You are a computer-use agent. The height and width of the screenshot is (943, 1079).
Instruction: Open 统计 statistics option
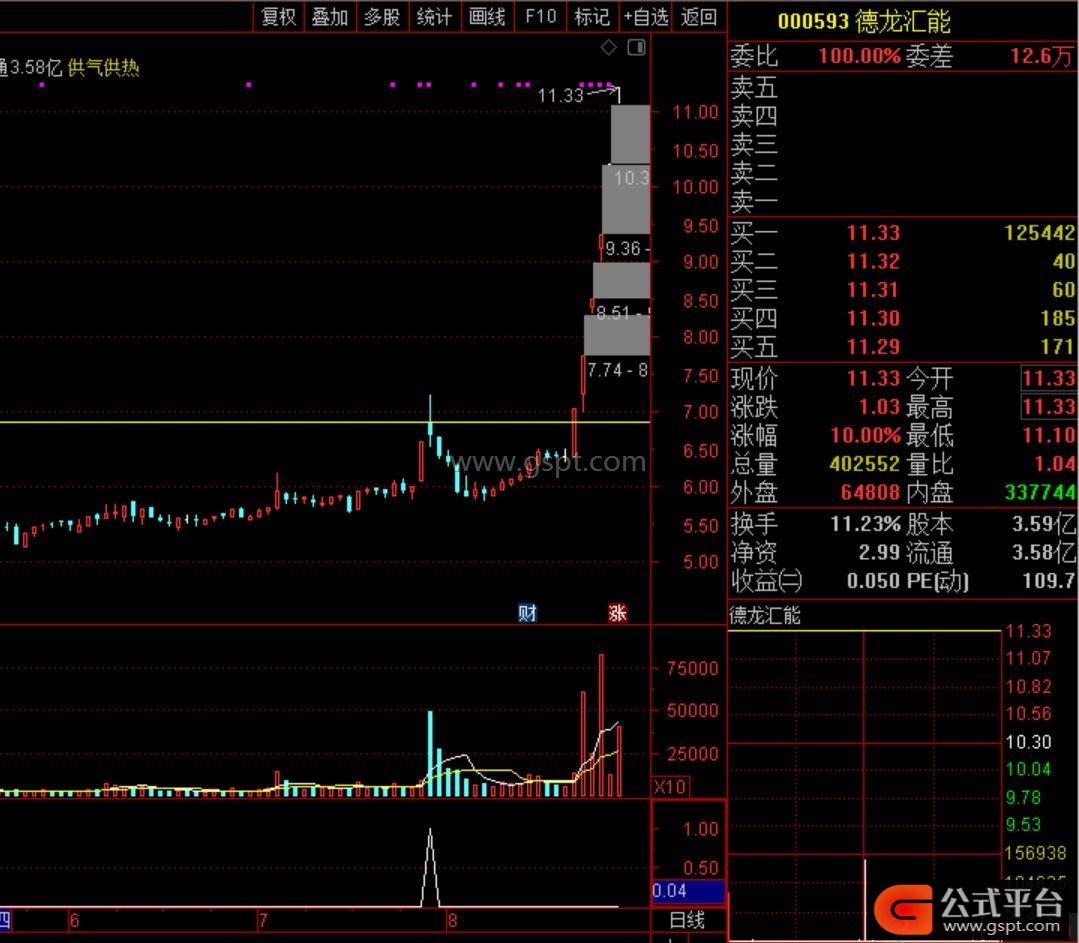(x=435, y=17)
